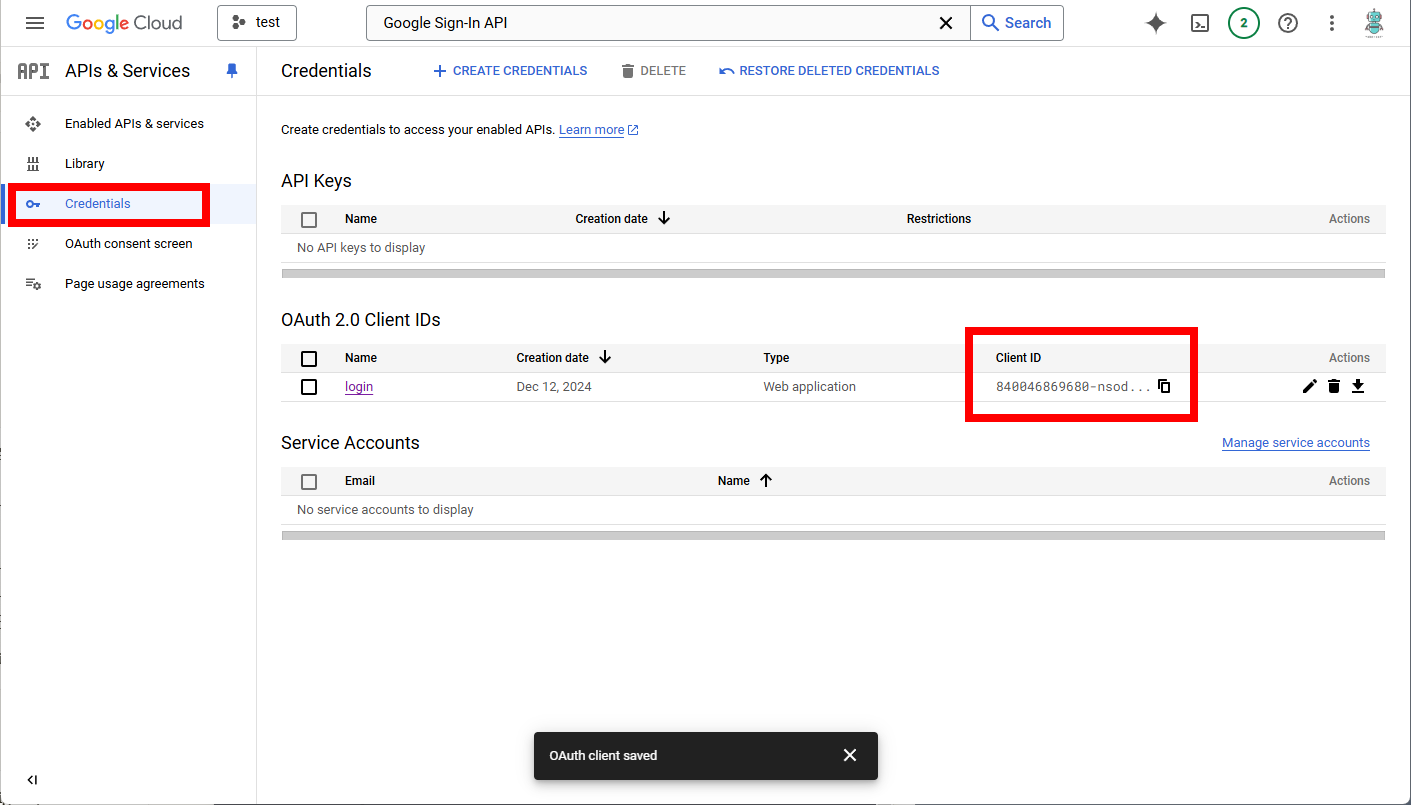Activate Cloud Shell terminal icon

(x=1200, y=23)
